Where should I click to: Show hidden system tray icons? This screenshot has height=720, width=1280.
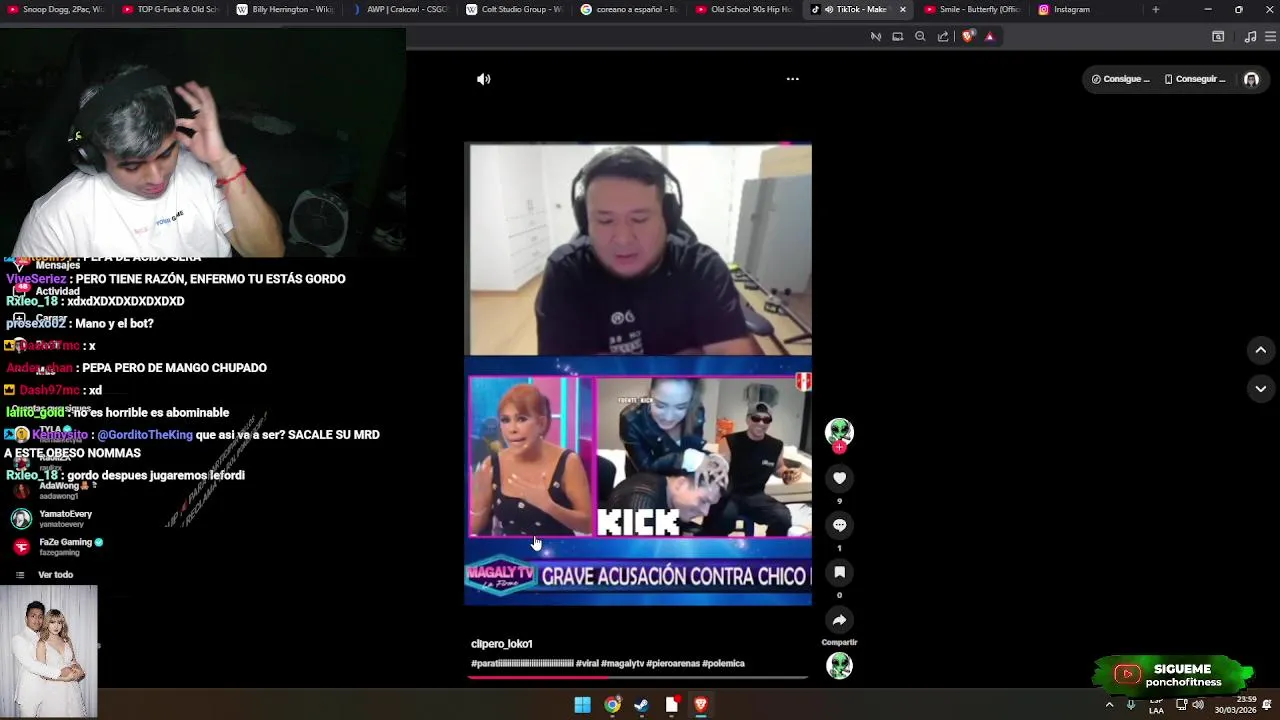tap(1109, 705)
